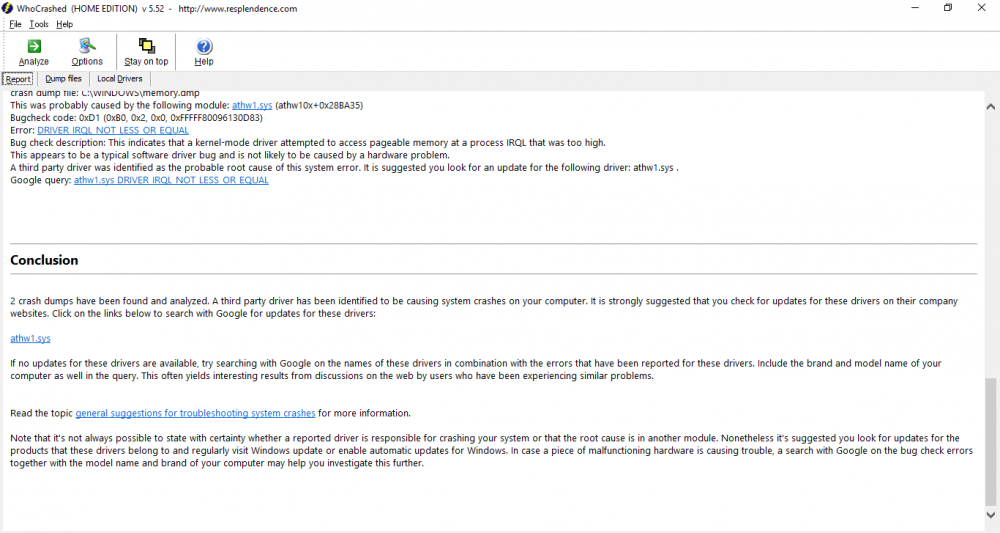The width and height of the screenshot is (1000, 533).
Task: Open the Help menu
Action: coord(65,24)
